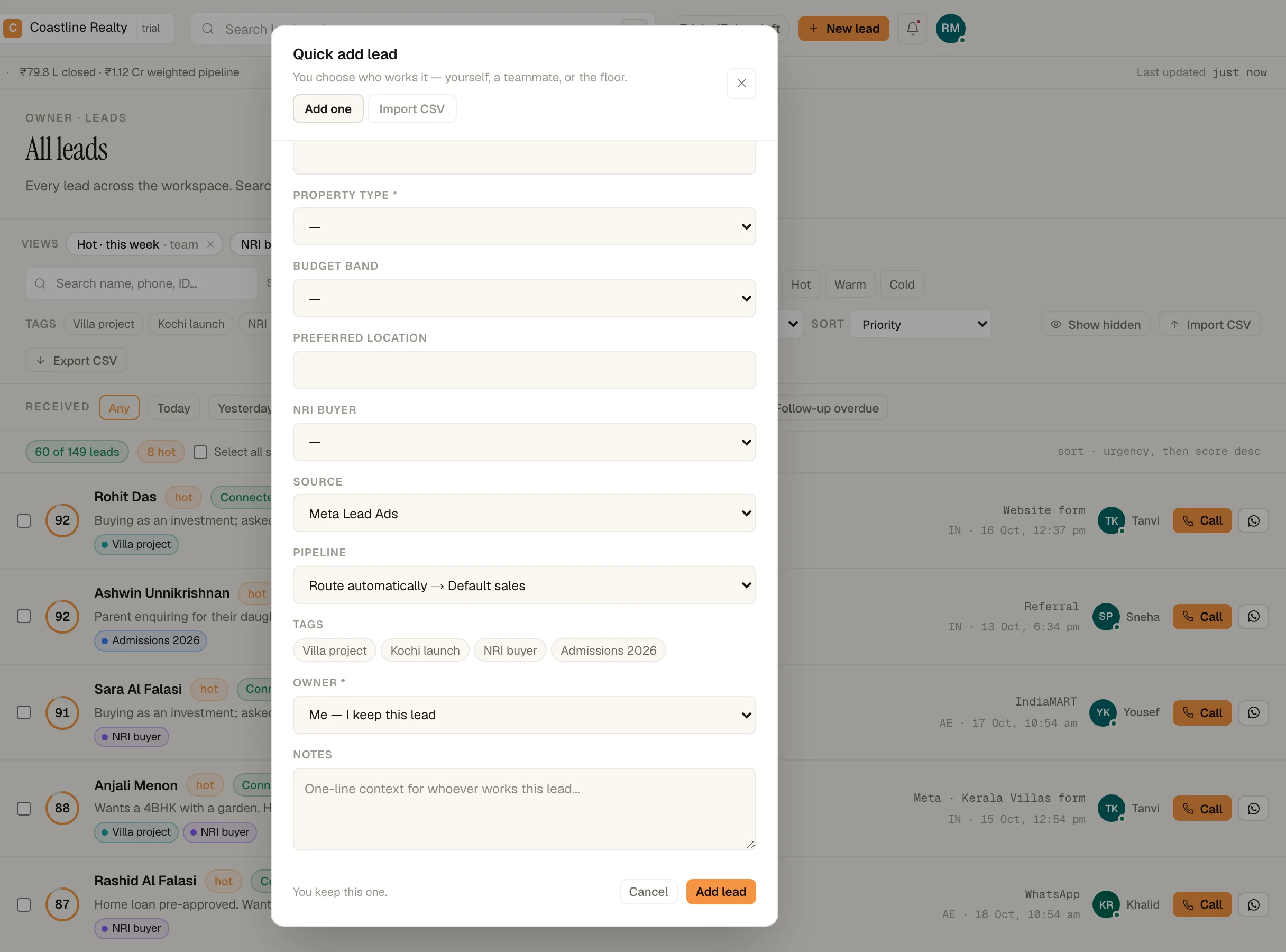Open the notifications bell

[x=912, y=28]
